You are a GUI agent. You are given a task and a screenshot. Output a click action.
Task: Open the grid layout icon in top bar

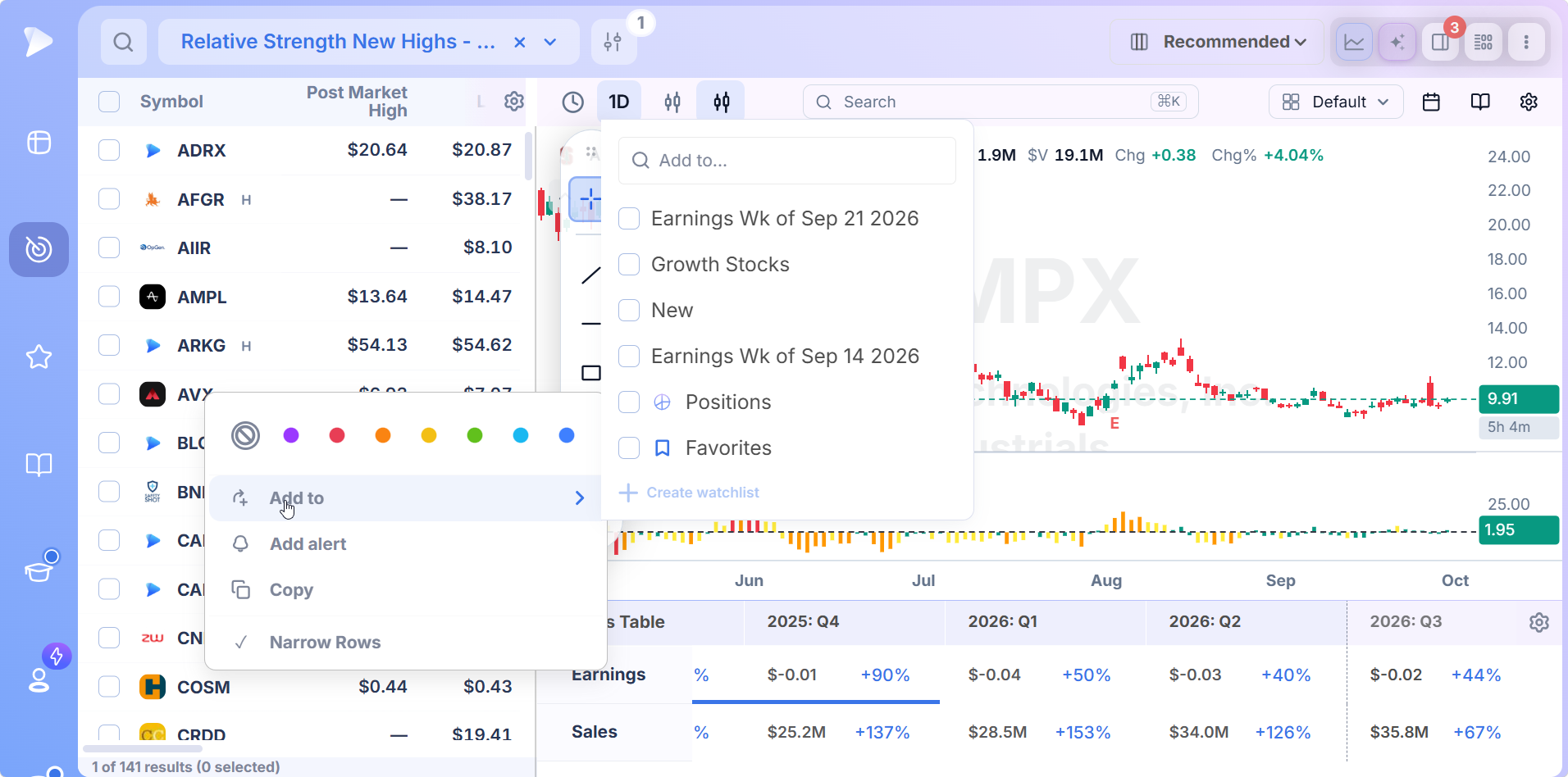[x=1484, y=42]
